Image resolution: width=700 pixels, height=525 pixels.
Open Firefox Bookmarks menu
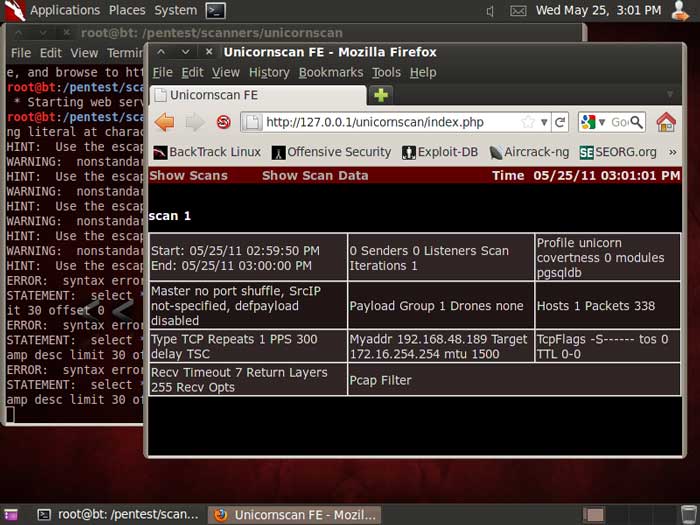(331, 72)
